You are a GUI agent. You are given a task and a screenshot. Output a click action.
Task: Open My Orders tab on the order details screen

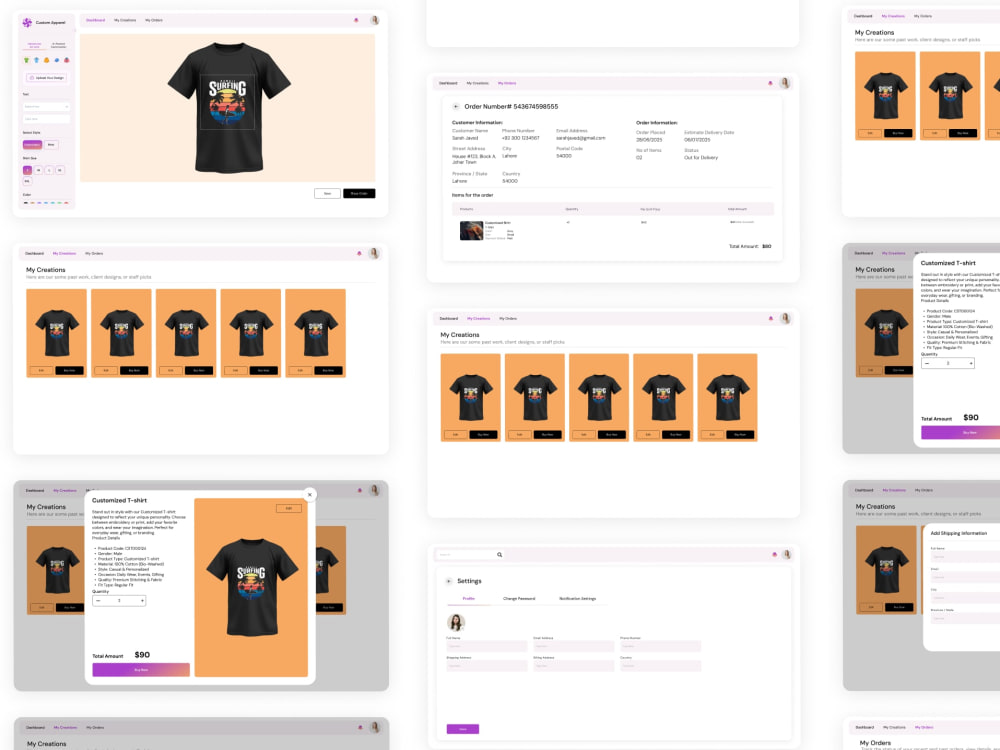coord(507,83)
